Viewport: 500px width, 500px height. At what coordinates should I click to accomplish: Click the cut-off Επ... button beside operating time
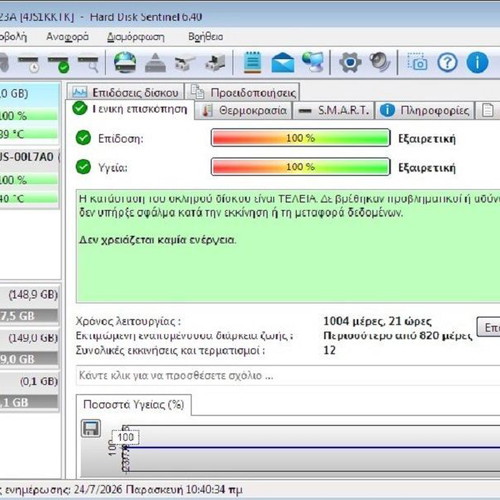click(489, 327)
